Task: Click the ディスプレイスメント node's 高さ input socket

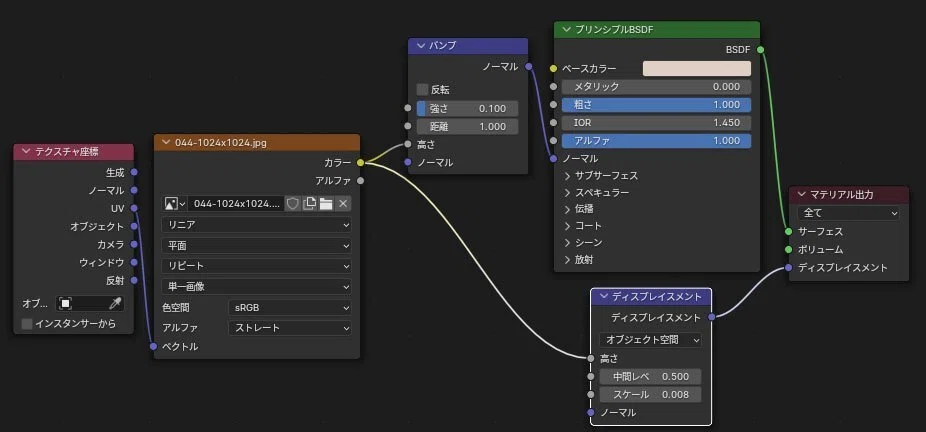Action: click(x=591, y=358)
